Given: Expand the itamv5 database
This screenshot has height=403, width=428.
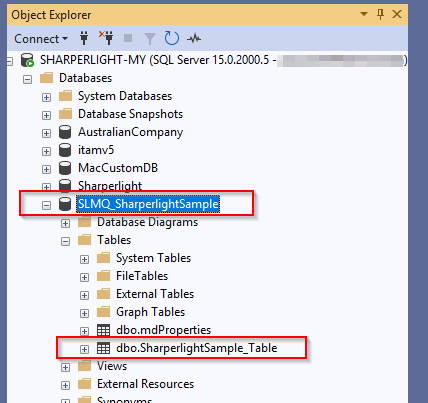Looking at the screenshot, I should pos(46,151).
